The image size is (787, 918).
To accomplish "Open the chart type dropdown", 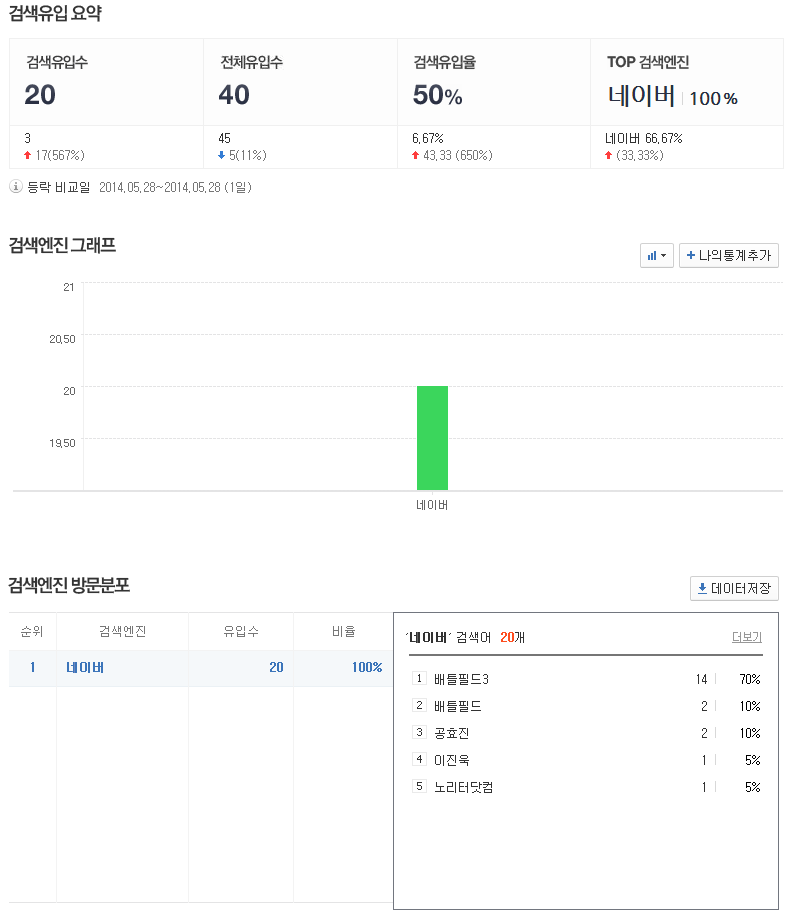I will coord(657,256).
